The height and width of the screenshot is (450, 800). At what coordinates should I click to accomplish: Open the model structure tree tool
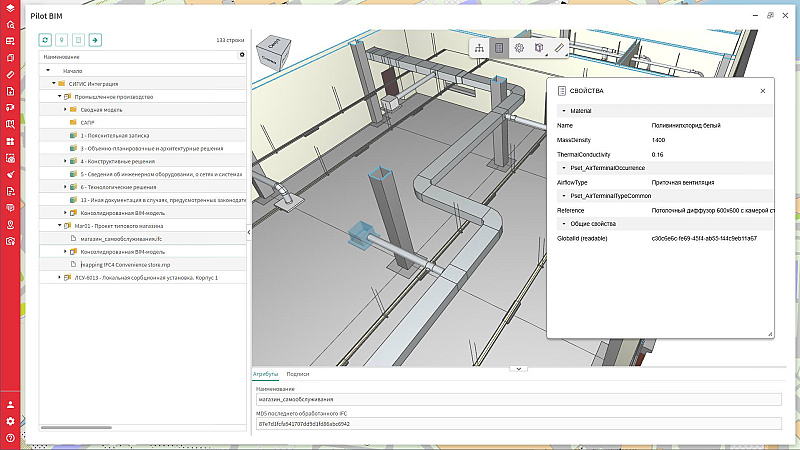[479, 47]
